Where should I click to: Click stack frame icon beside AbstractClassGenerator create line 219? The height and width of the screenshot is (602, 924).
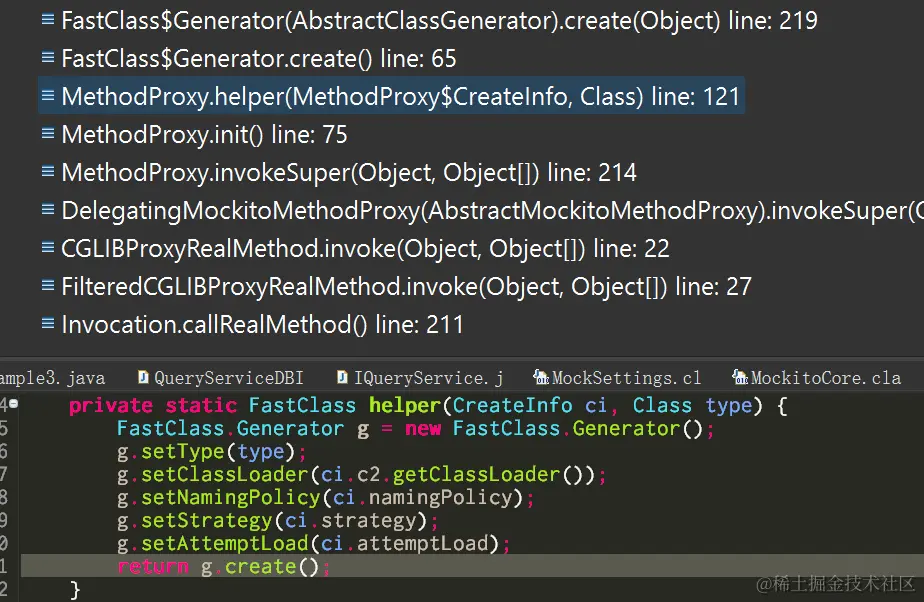(48, 20)
